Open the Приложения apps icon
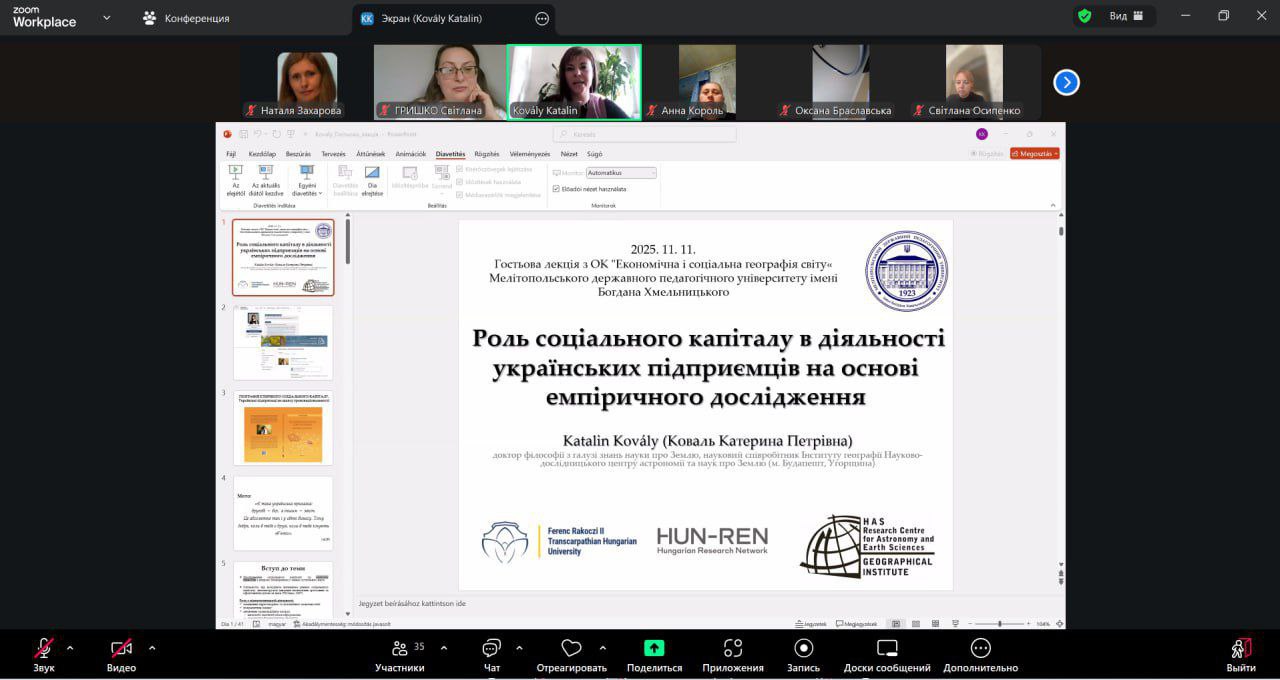Image resolution: width=1280 pixels, height=680 pixels. (733, 649)
